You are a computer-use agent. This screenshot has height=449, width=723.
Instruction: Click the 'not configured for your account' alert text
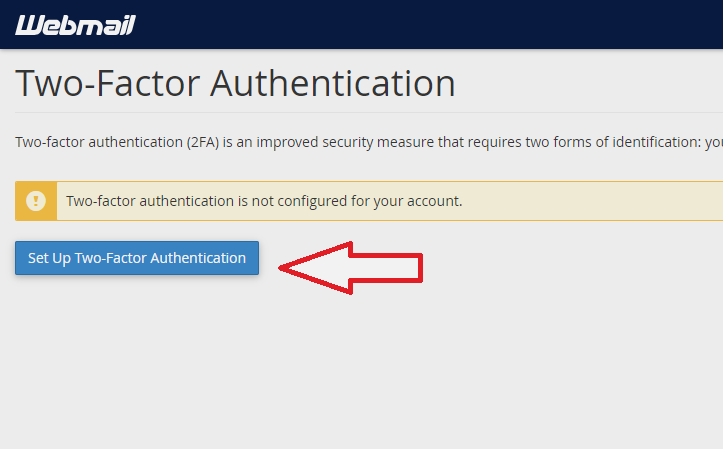(264, 201)
